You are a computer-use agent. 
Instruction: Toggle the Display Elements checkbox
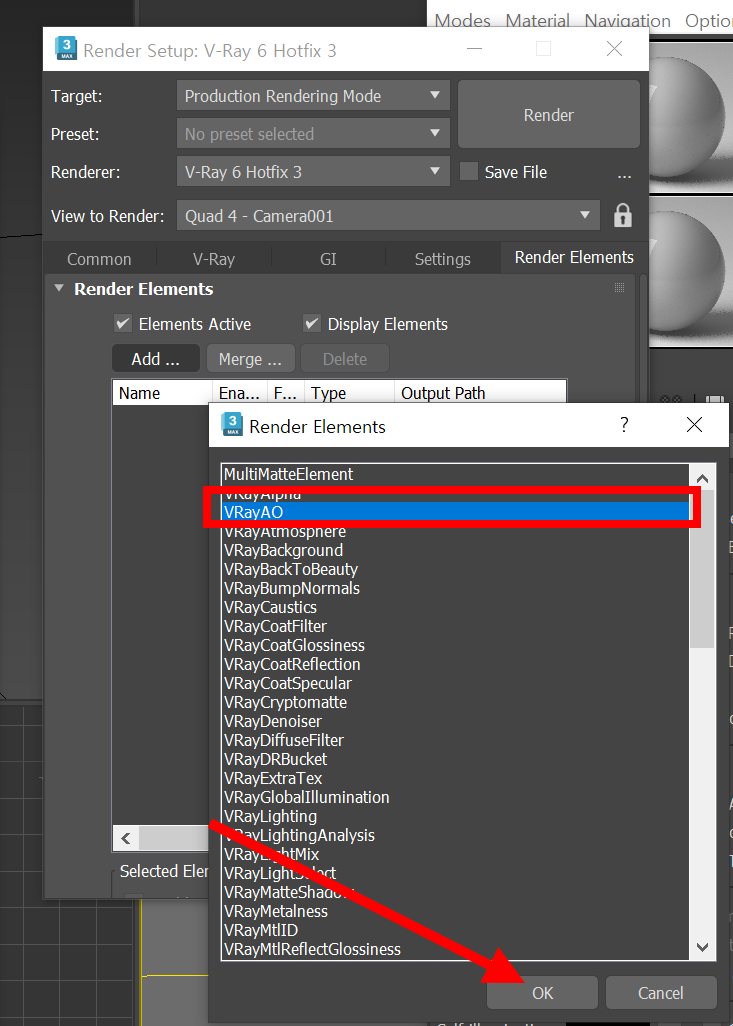[x=312, y=323]
